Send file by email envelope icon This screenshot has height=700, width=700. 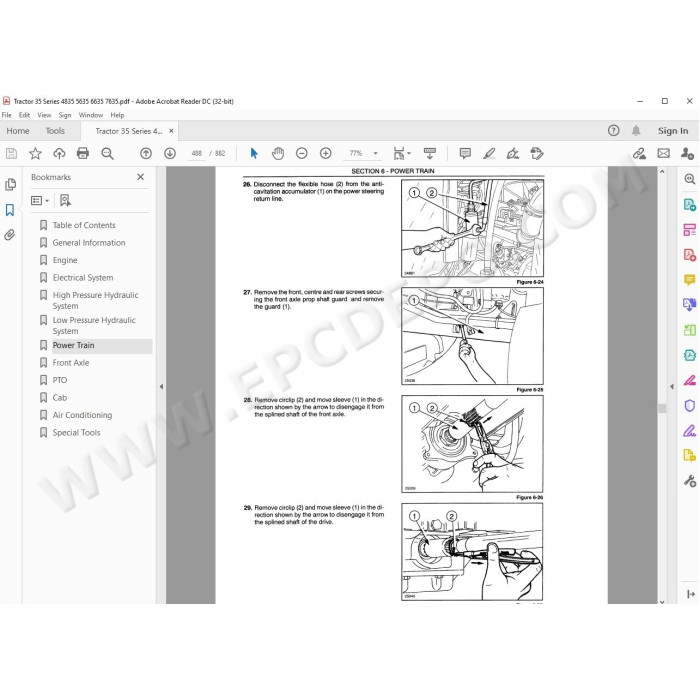[x=664, y=154]
